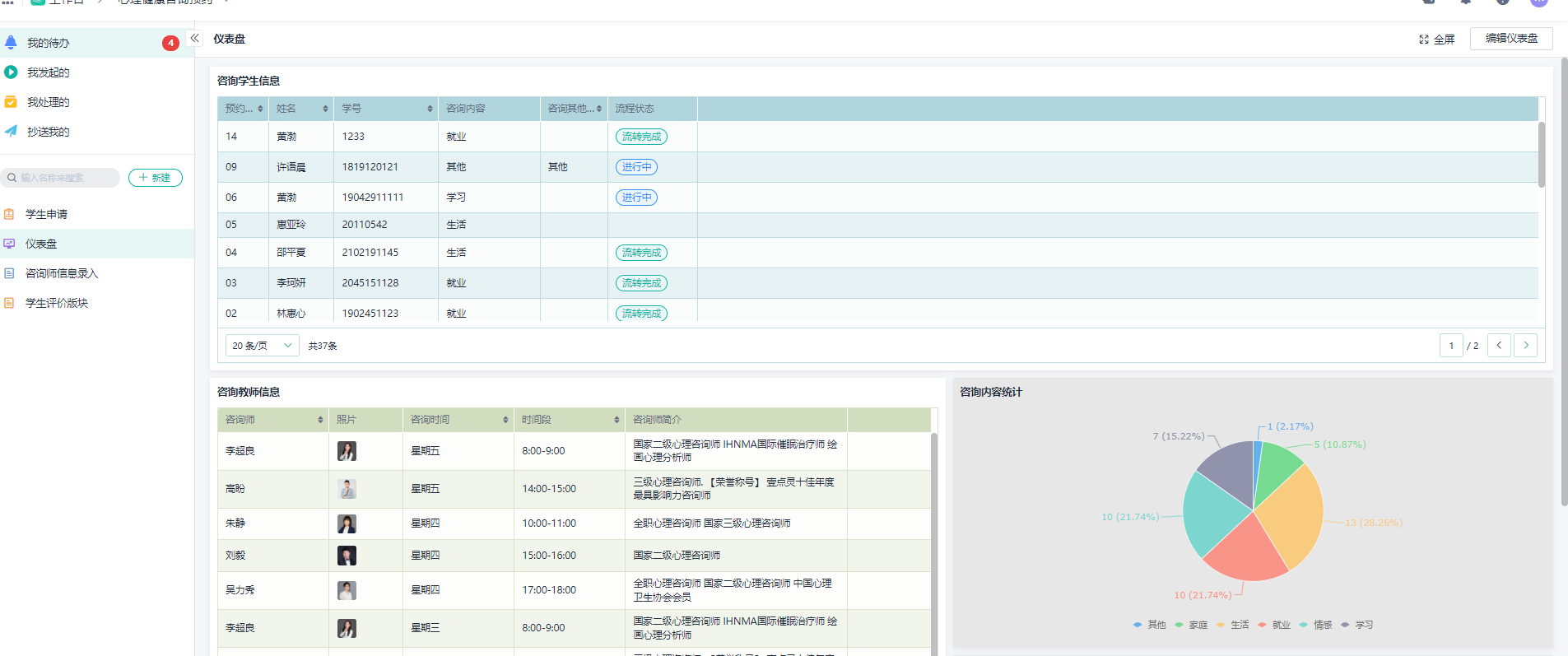Click the 新建 button
1568x656 pixels.
155,178
